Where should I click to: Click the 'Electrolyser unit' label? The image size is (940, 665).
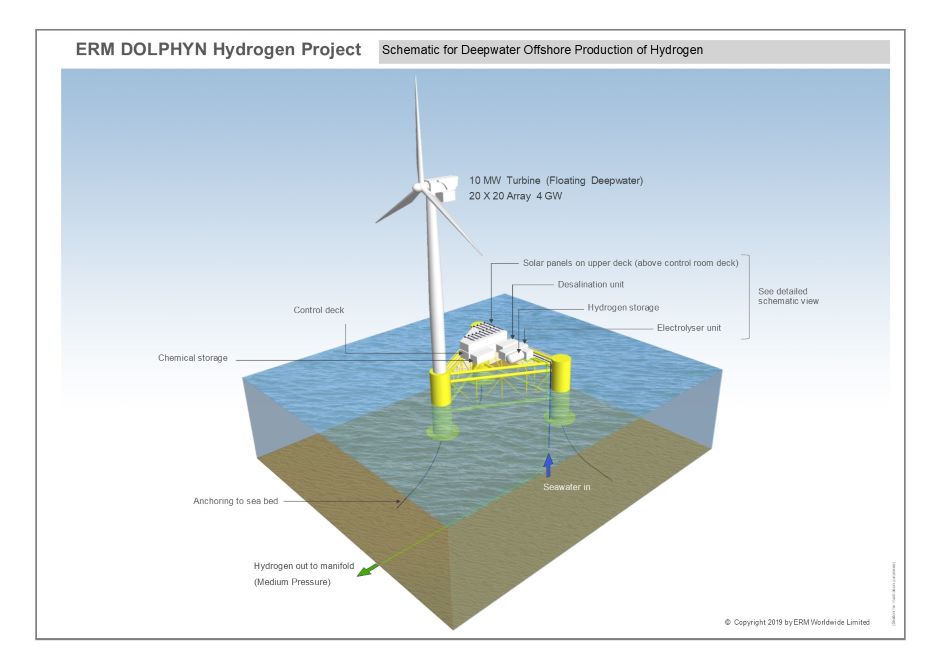point(689,327)
